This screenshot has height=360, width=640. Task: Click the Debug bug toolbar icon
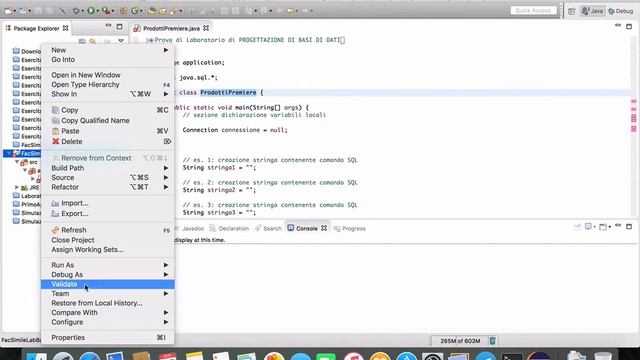pyautogui.click(x=76, y=11)
